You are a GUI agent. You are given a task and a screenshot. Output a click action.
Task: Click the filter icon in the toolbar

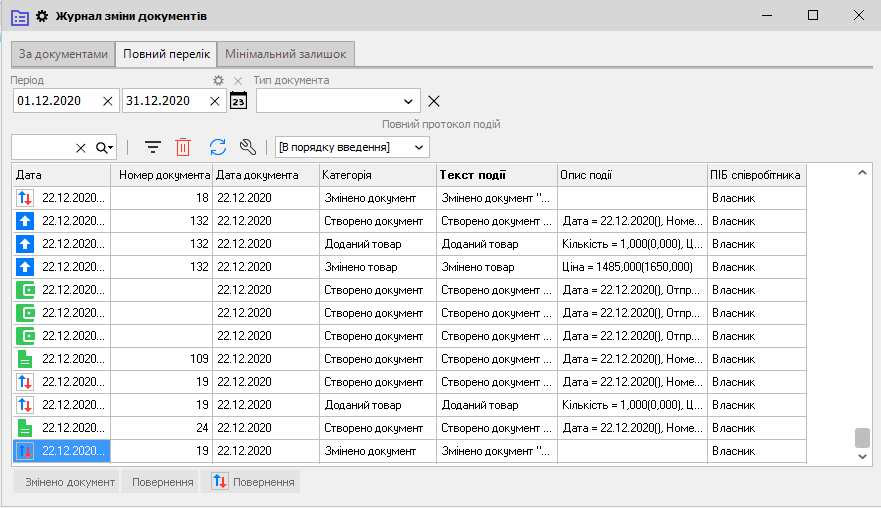click(x=153, y=147)
